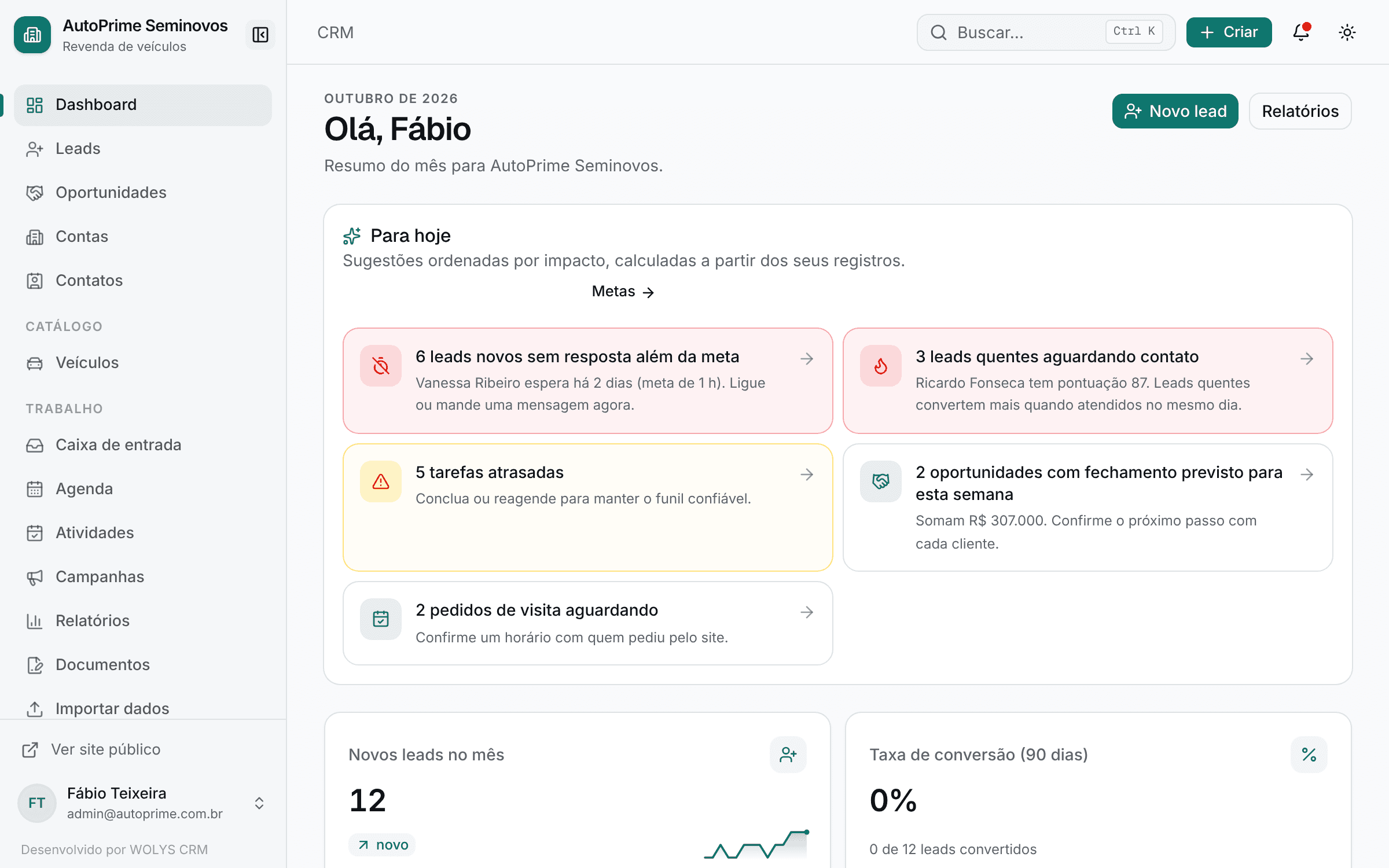Open the Dashboard menu item
This screenshot has height=868, width=1389.
[x=143, y=105]
